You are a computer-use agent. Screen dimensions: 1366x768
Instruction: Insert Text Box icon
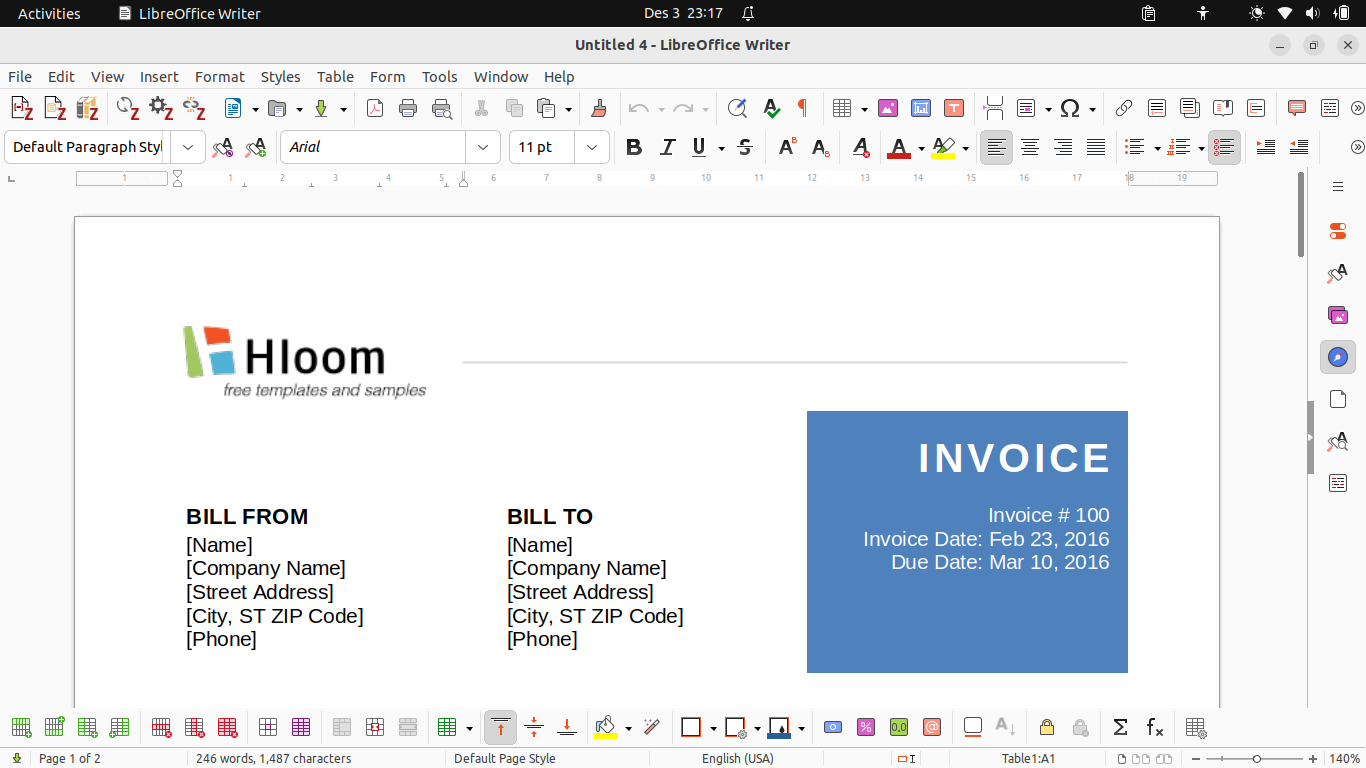tap(954, 108)
